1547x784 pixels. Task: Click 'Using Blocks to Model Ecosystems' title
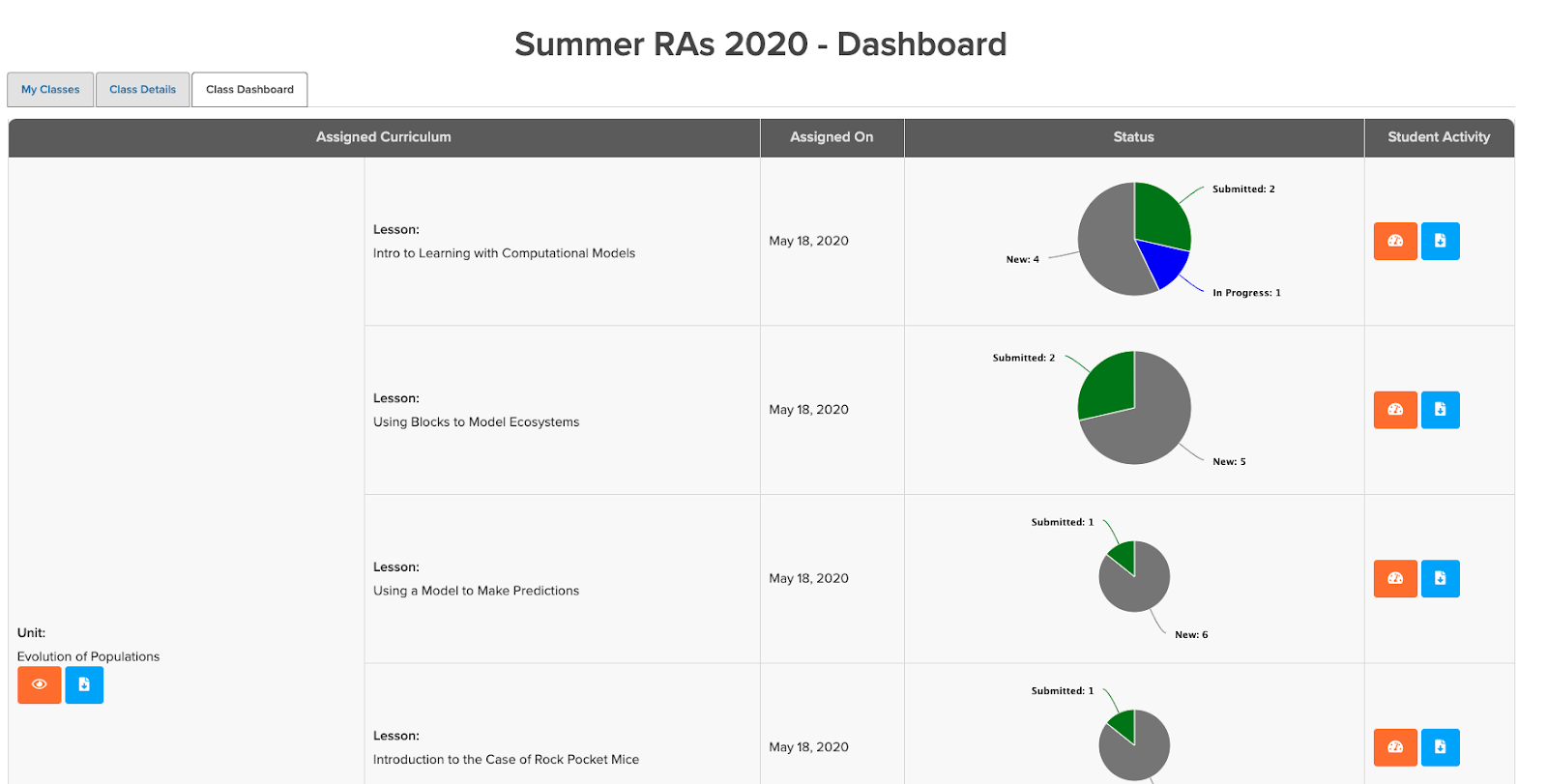coord(476,422)
